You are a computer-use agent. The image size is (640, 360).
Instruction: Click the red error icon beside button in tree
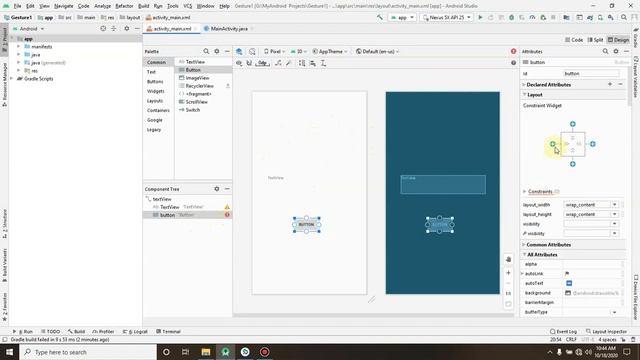click(x=227, y=215)
